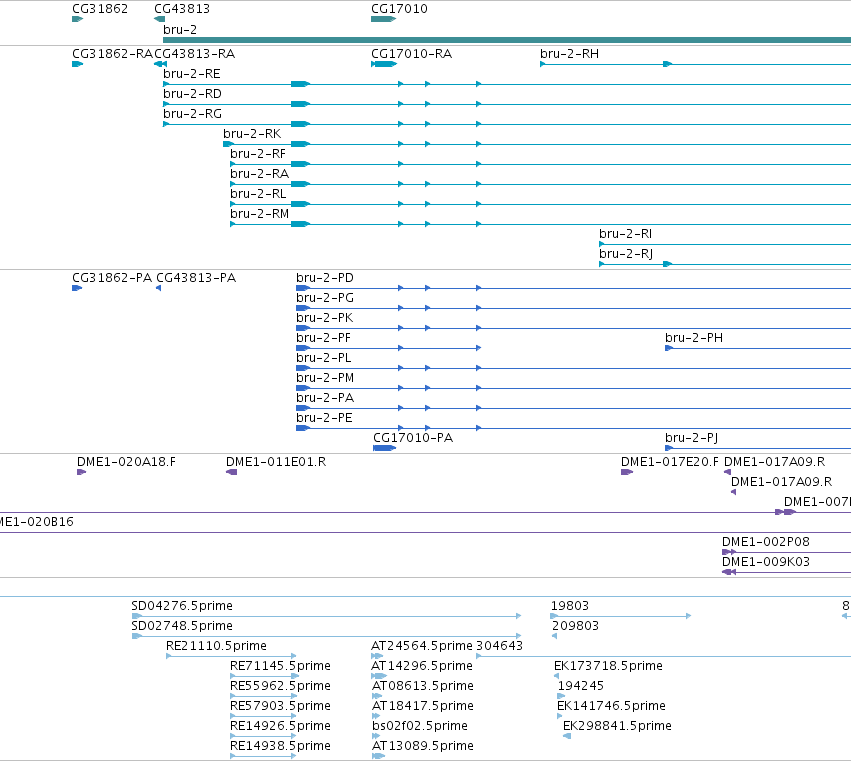Select the CG43813-PA protein label
The height and width of the screenshot is (761, 851).
[196, 278]
